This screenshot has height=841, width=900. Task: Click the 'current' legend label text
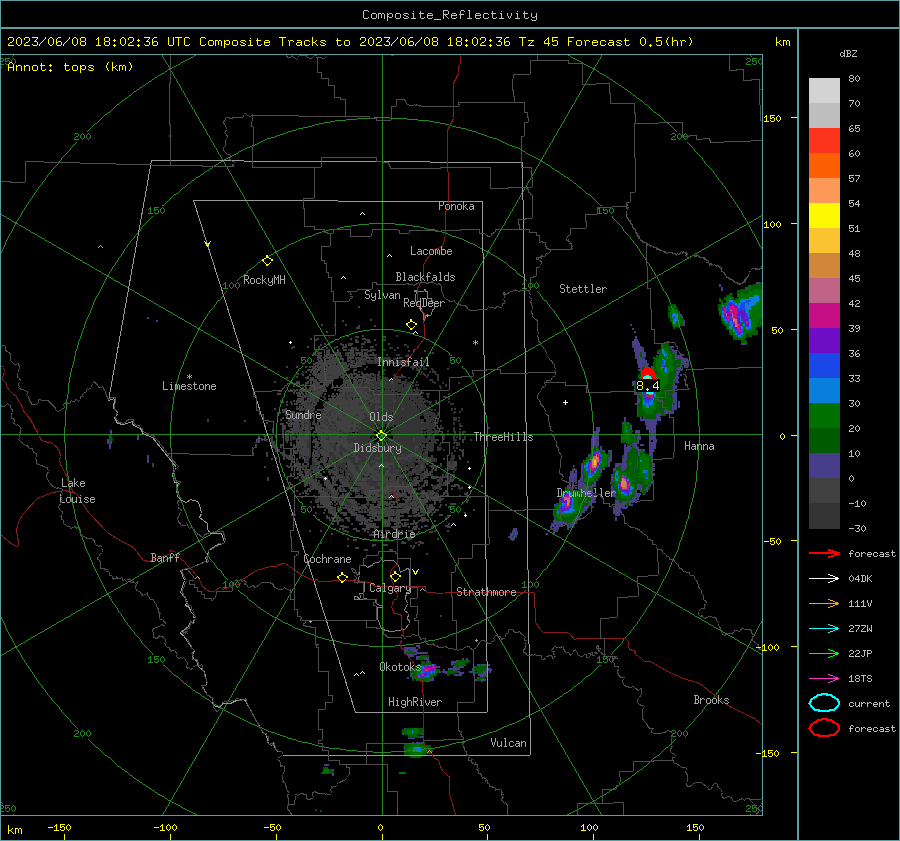[868, 703]
